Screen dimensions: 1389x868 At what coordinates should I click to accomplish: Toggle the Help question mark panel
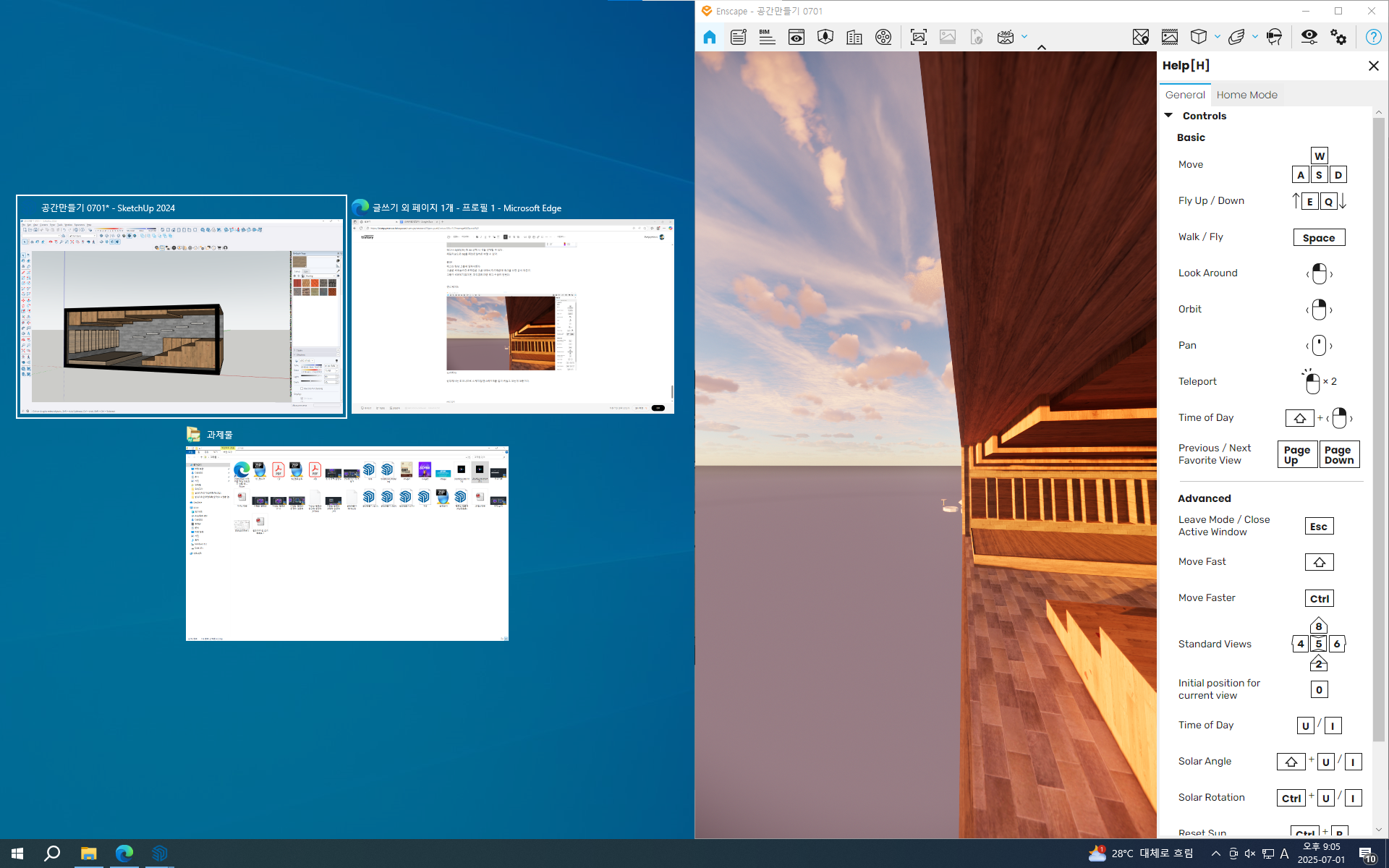point(1372,37)
